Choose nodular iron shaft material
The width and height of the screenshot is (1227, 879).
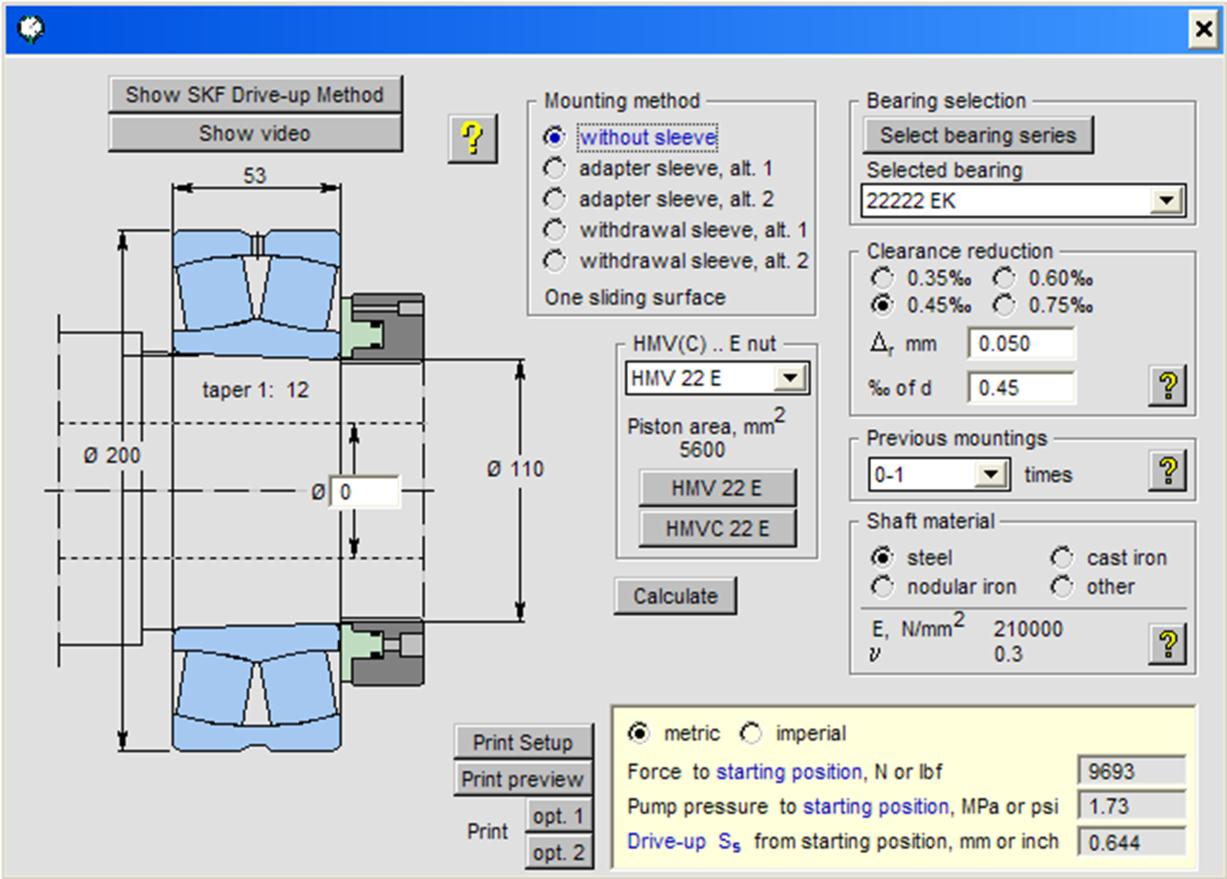pos(883,586)
